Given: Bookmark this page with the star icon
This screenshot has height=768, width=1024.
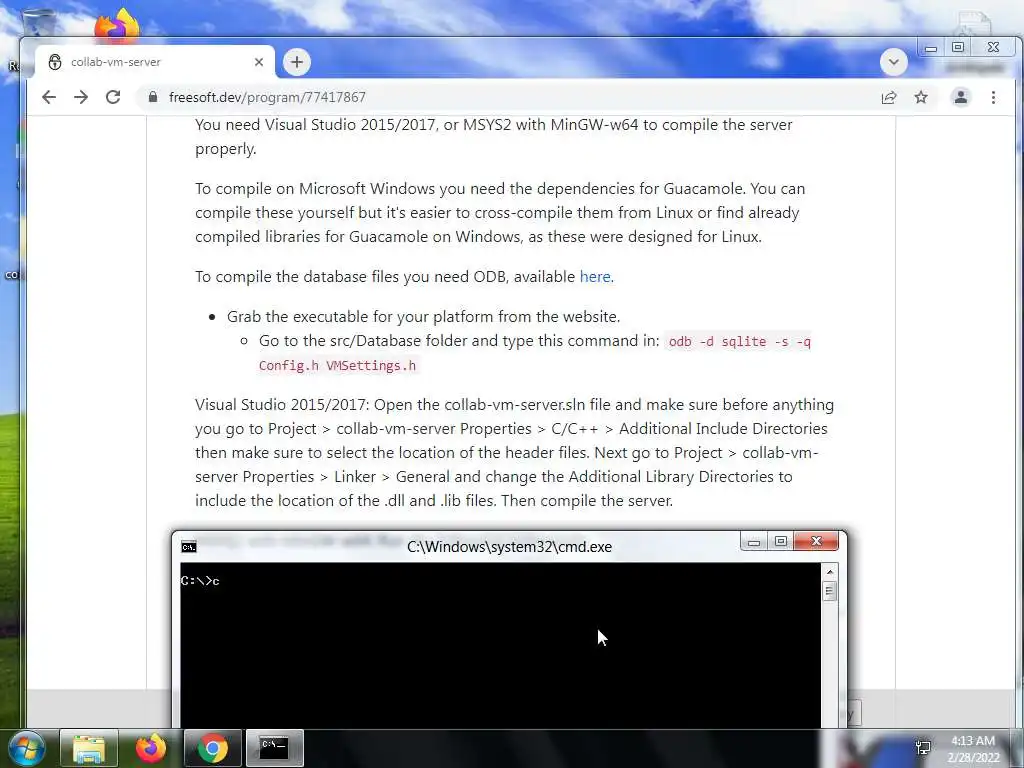Looking at the screenshot, I should click(x=921, y=97).
